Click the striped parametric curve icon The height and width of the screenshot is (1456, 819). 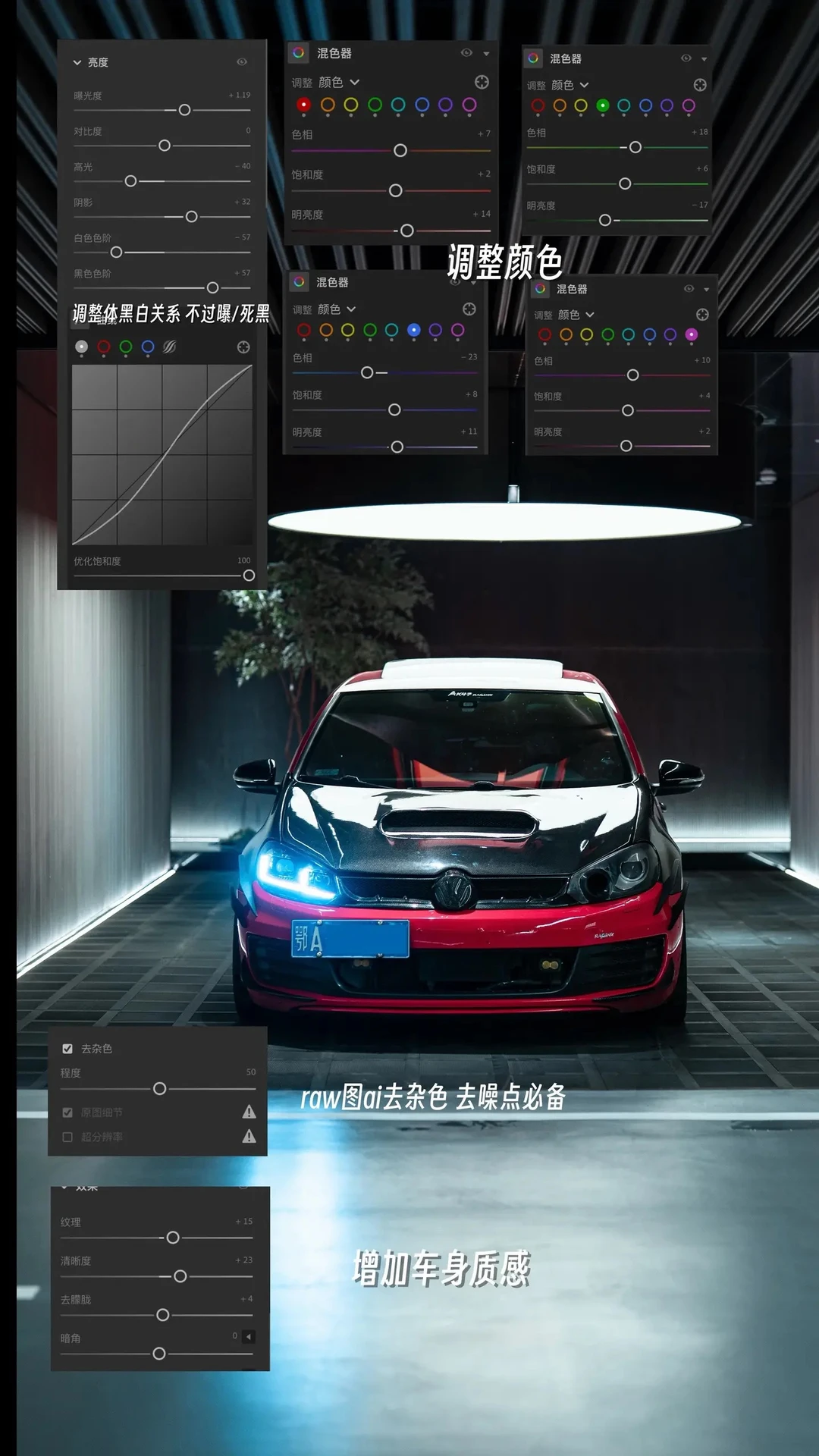pos(170,347)
